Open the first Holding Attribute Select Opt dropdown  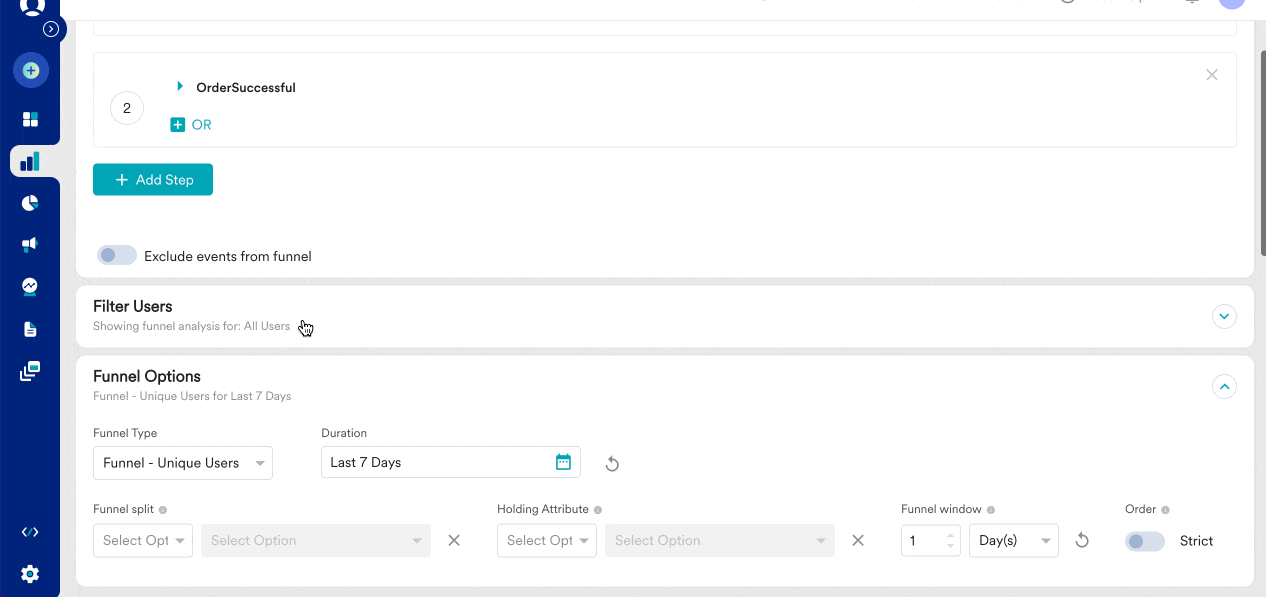[547, 540]
